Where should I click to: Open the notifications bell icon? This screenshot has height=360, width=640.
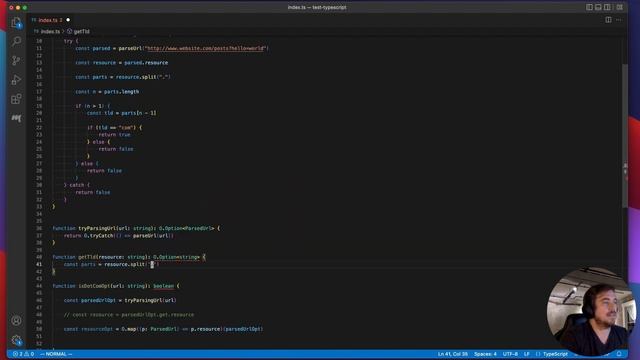click(x=619, y=354)
